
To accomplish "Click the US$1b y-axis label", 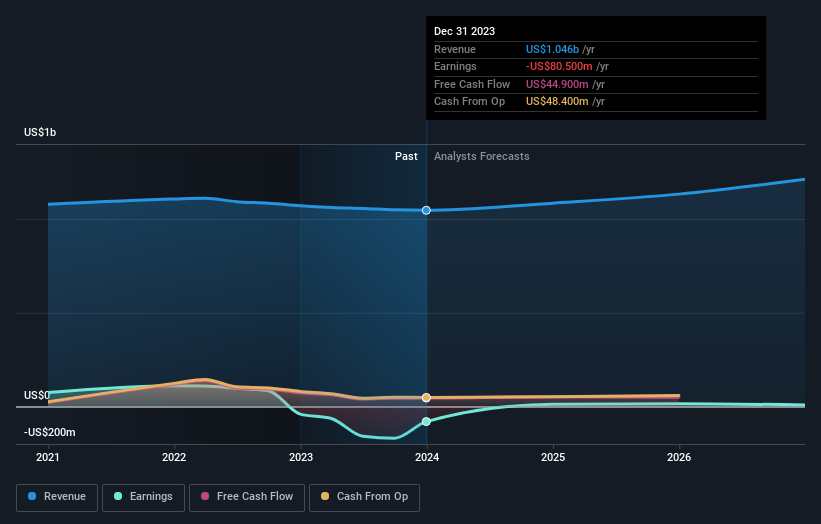I will click(x=40, y=132).
